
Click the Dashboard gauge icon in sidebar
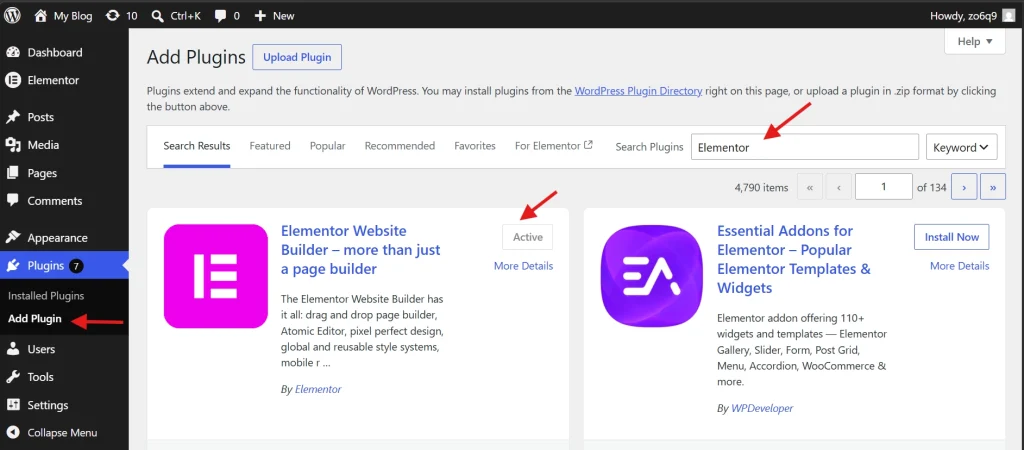pos(13,52)
